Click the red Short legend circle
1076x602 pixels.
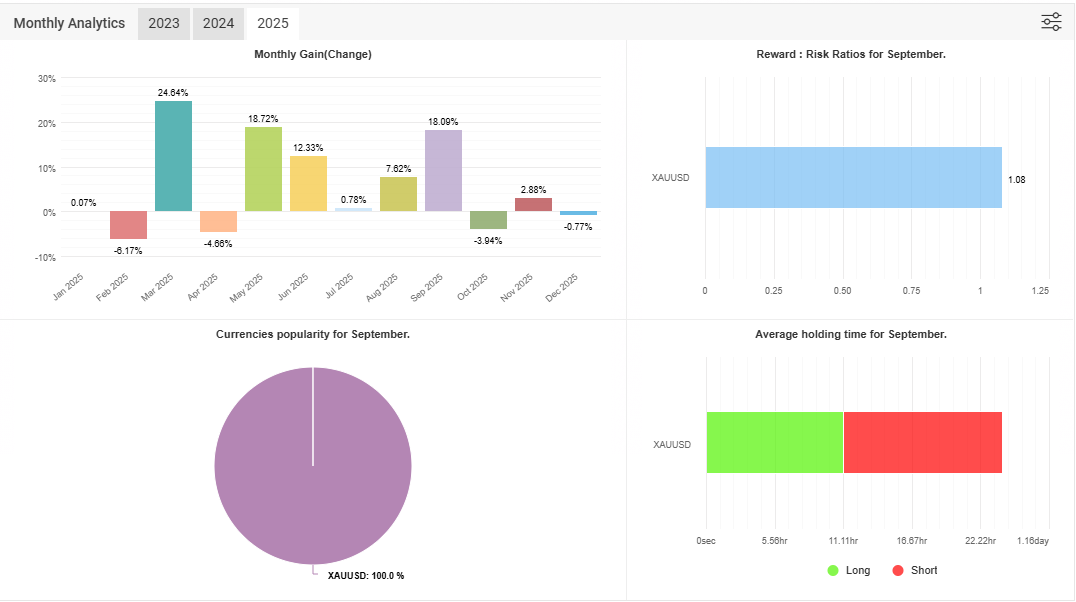(x=898, y=570)
